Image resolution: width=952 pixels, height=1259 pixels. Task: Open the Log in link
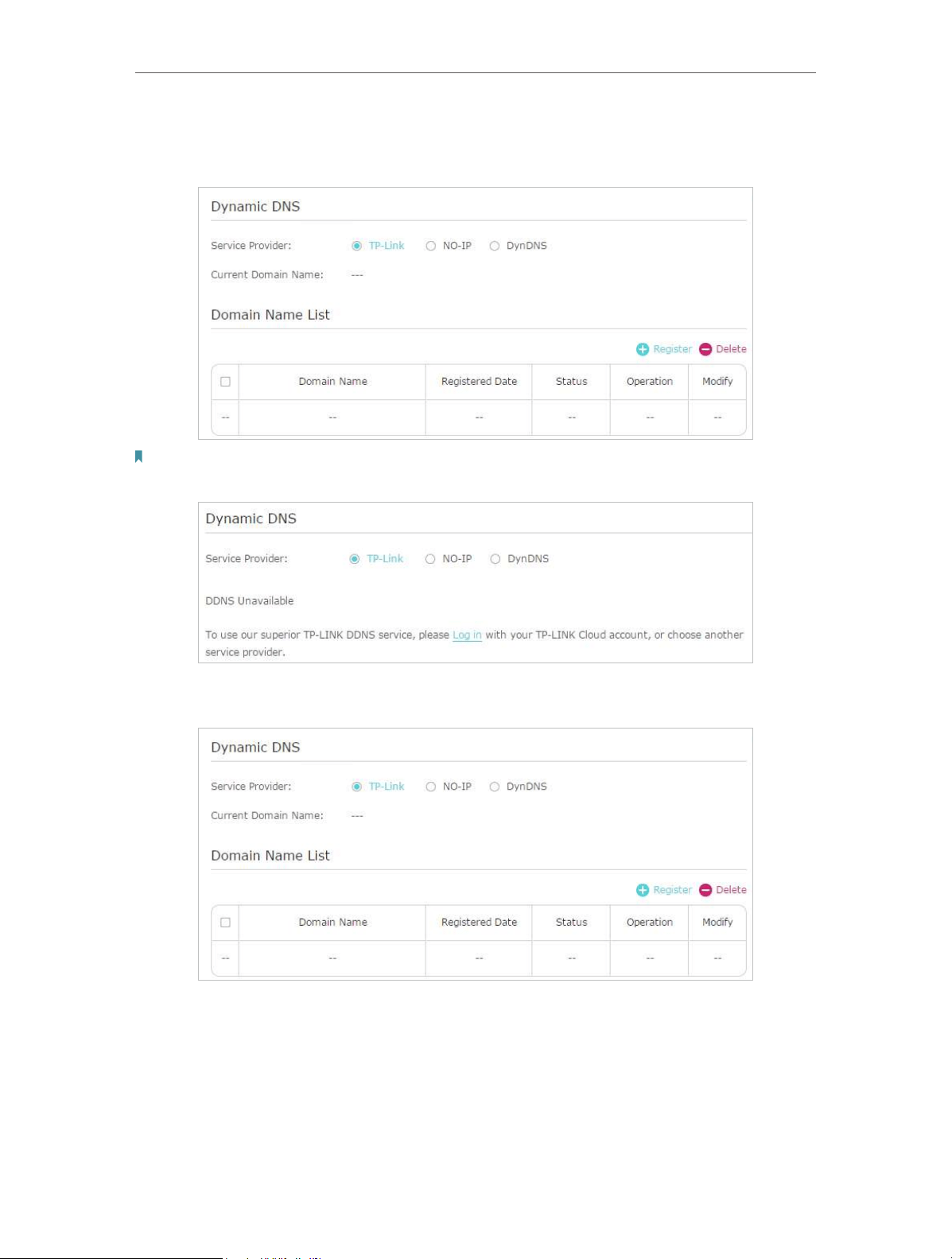click(x=467, y=635)
